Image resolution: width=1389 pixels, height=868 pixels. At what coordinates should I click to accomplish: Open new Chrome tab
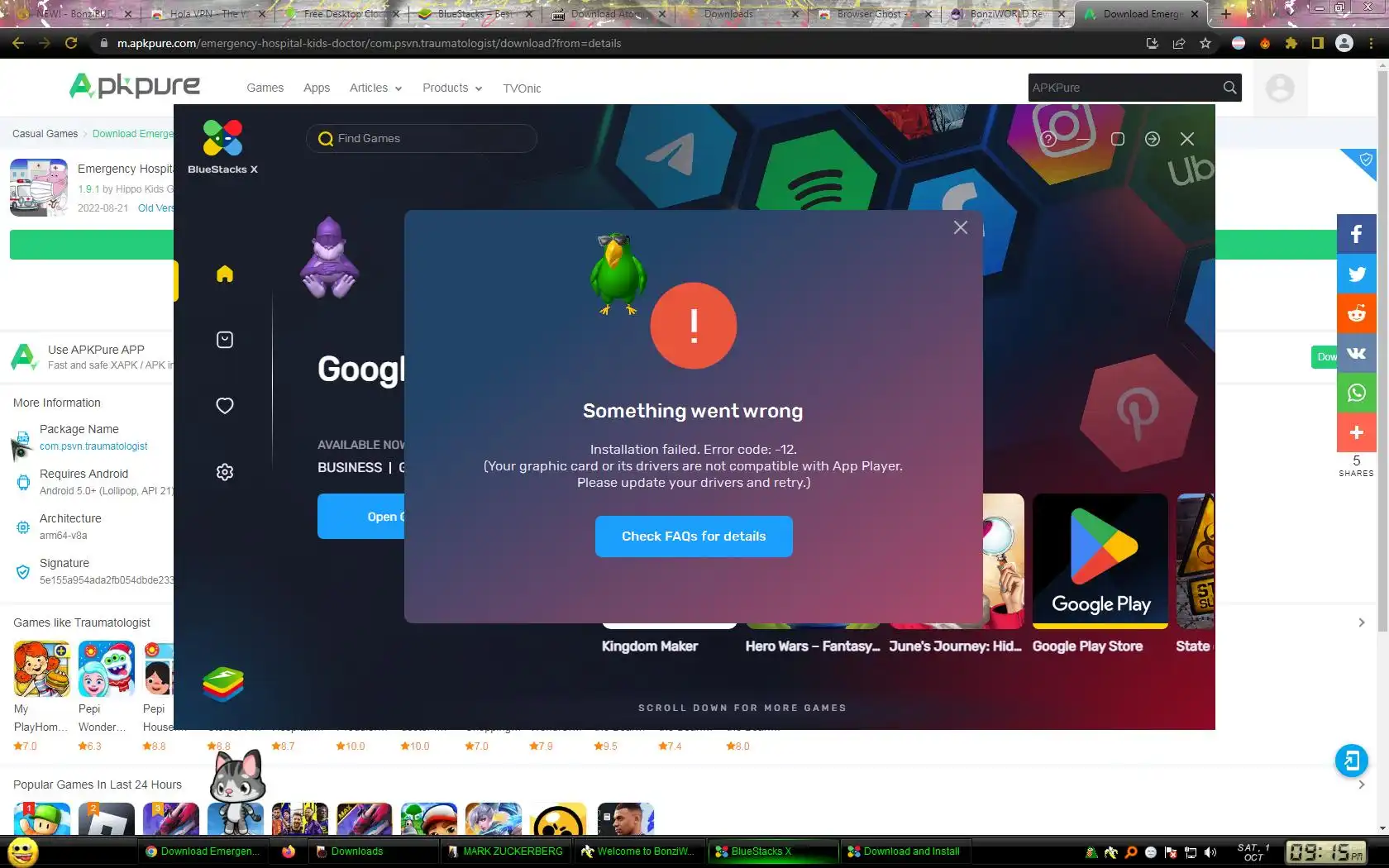[1226, 14]
